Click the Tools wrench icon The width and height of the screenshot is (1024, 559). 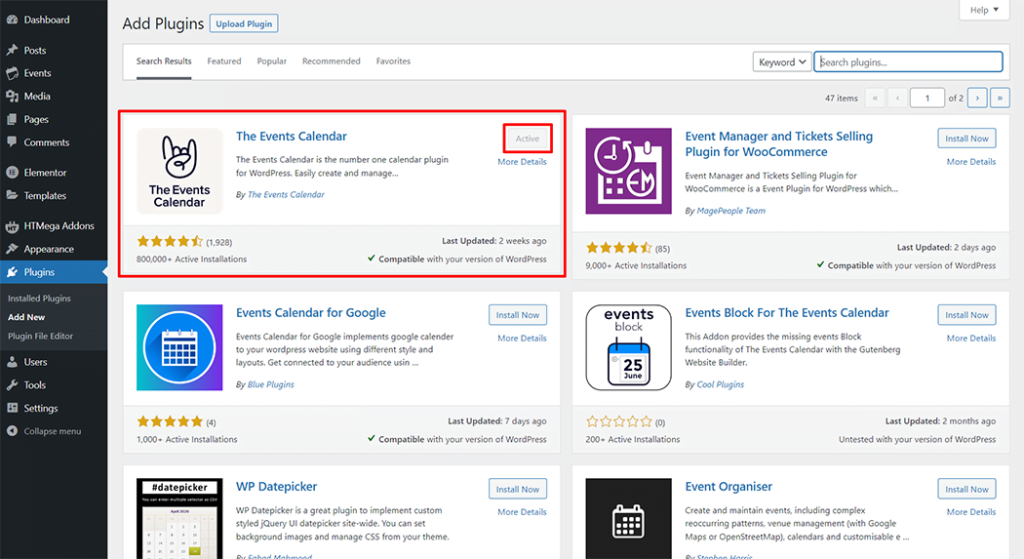coord(12,385)
